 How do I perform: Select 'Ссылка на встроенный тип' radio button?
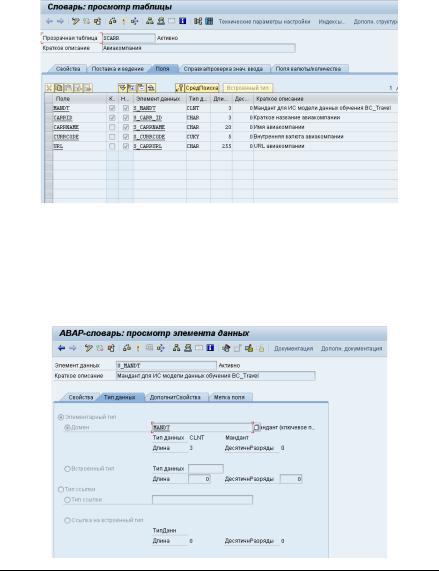coord(67,520)
